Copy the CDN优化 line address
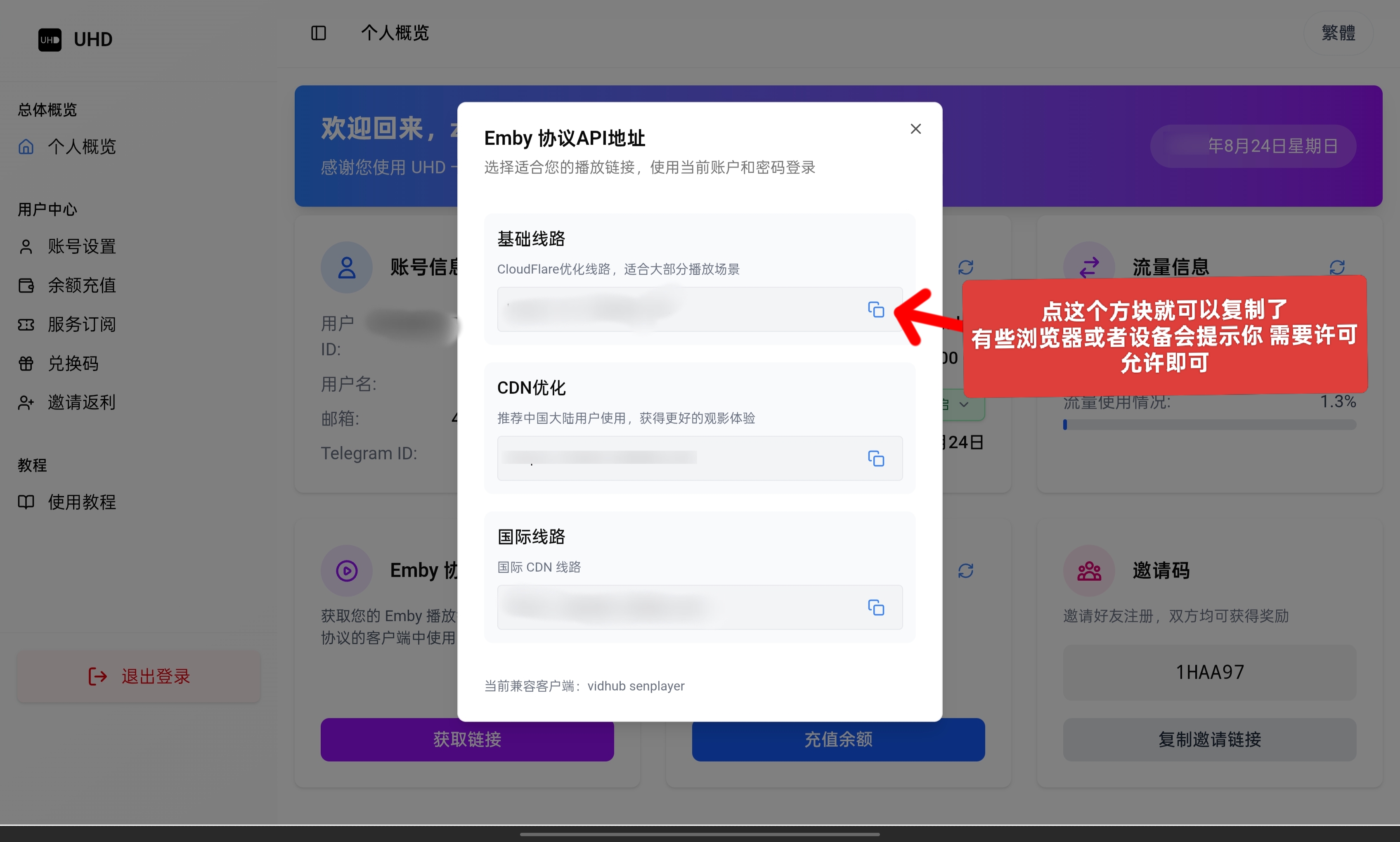Image resolution: width=1400 pixels, height=842 pixels. [876, 459]
